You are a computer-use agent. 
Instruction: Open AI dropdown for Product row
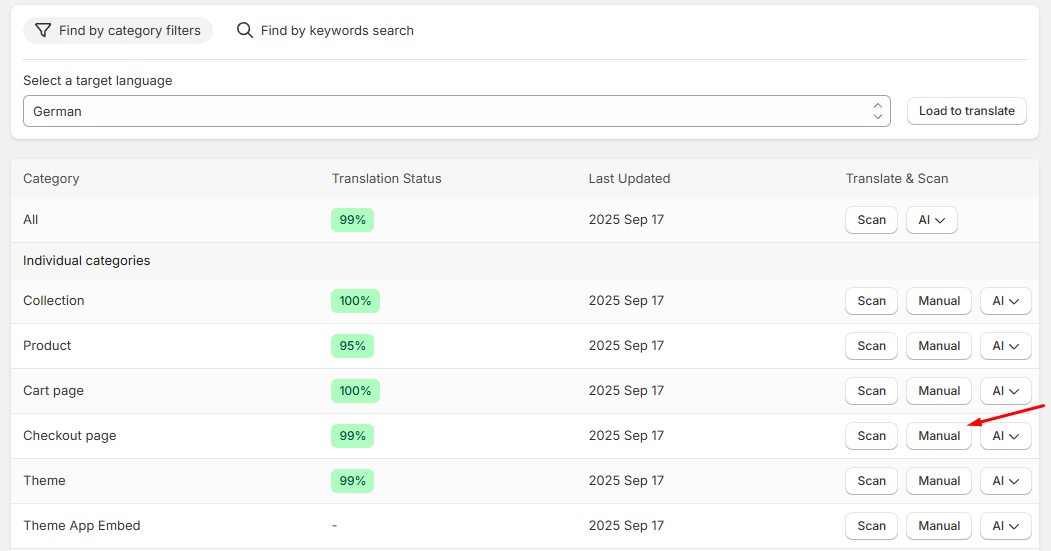[1005, 346]
